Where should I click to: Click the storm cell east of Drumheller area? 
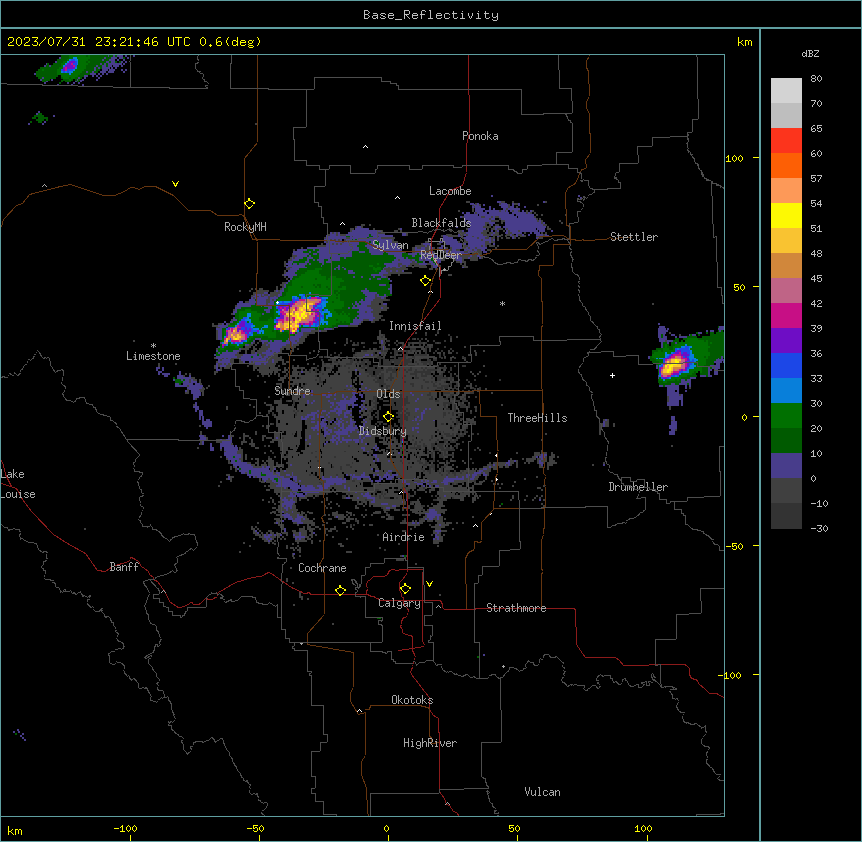(674, 364)
